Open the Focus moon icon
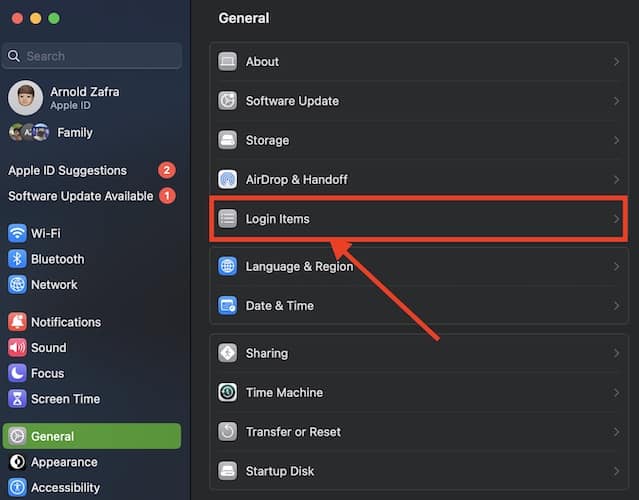 point(17,373)
